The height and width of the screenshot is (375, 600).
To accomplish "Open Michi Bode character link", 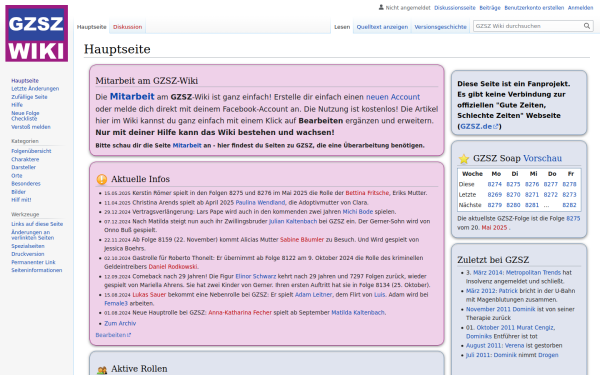I will (x=358, y=212).
